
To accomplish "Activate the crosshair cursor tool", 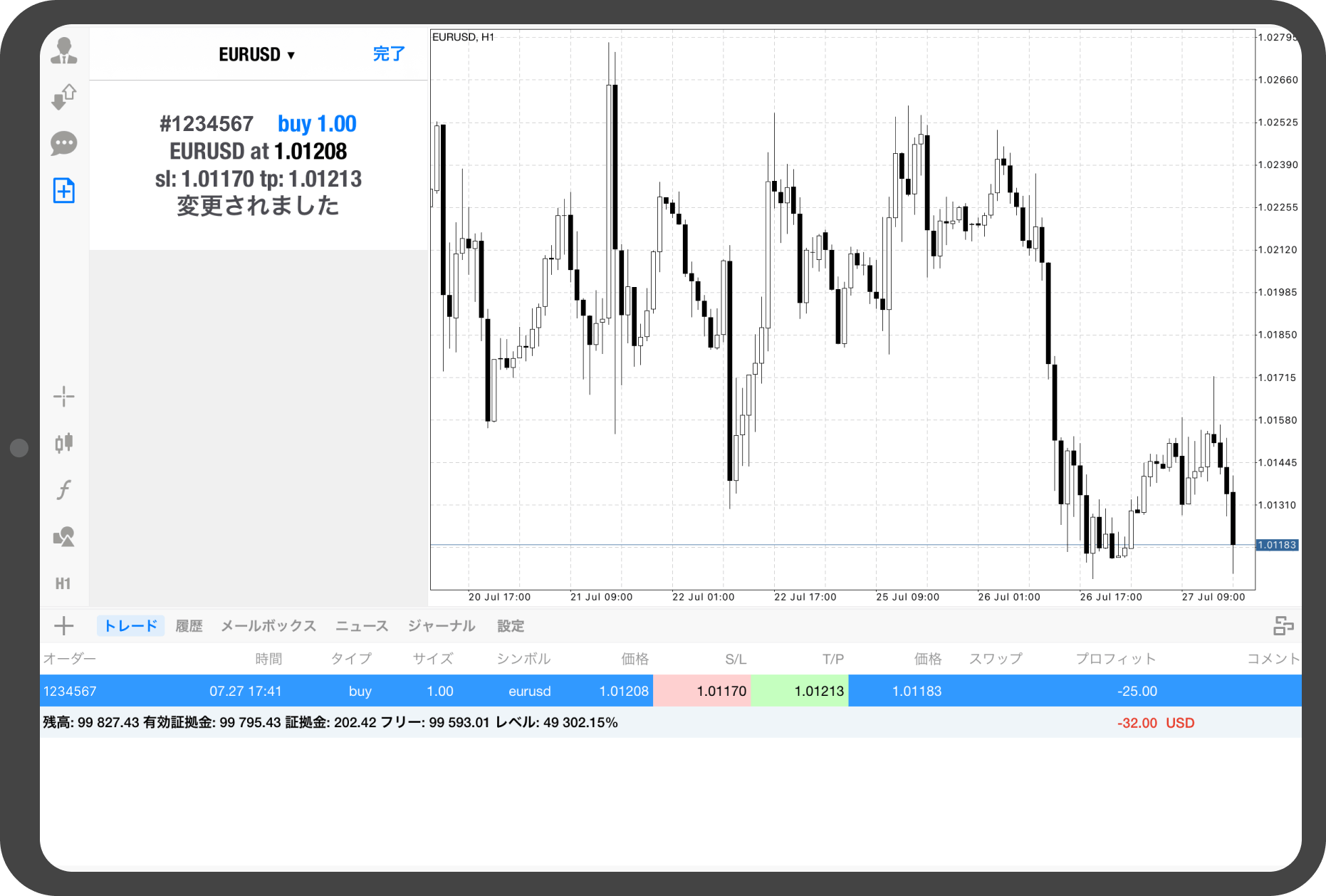I will pyautogui.click(x=64, y=397).
